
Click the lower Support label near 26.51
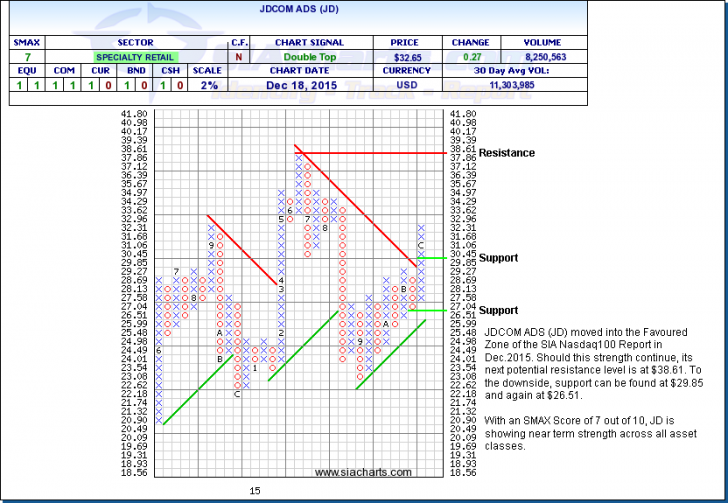coord(498,311)
